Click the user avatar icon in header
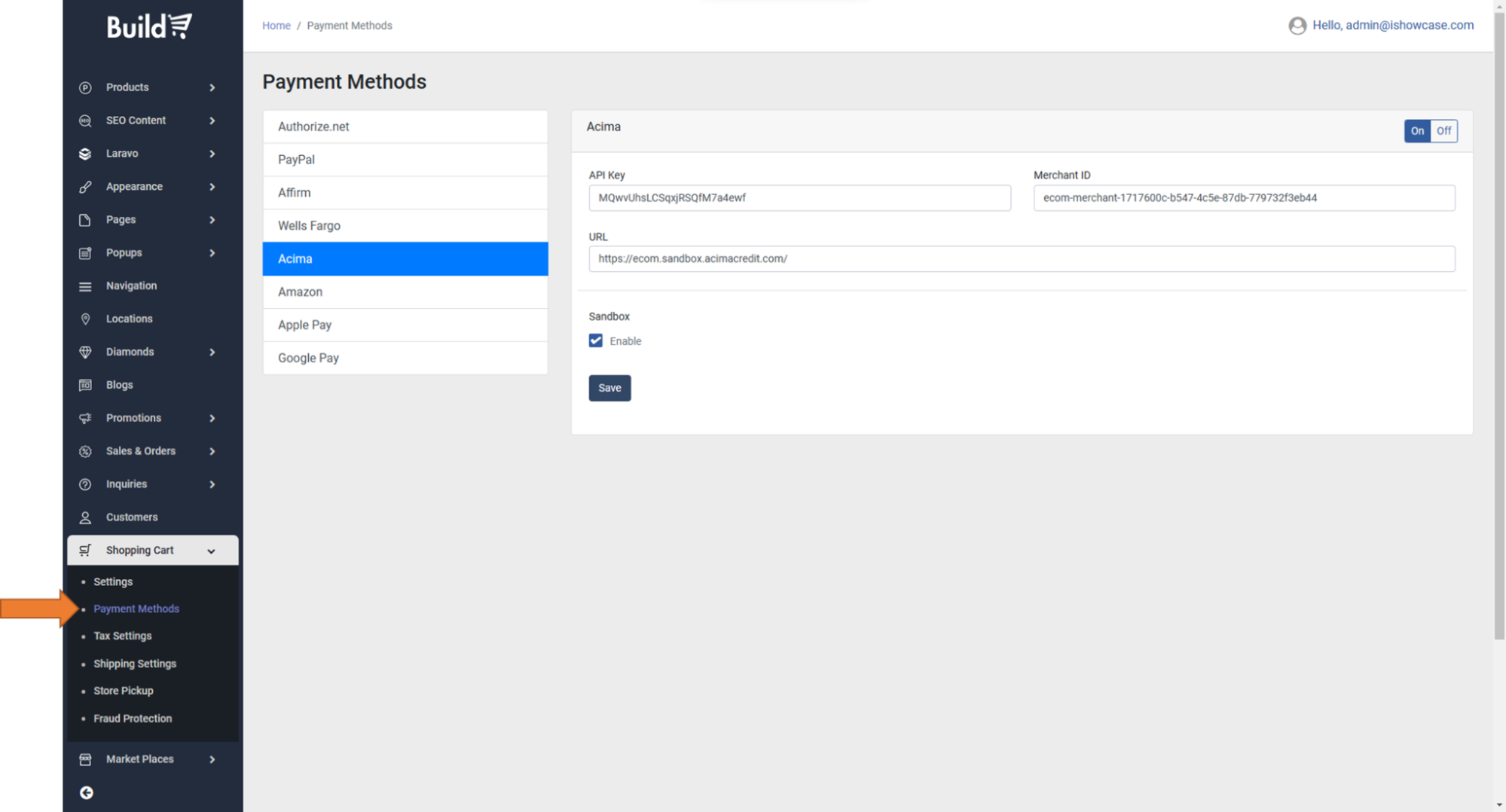 tap(1297, 26)
